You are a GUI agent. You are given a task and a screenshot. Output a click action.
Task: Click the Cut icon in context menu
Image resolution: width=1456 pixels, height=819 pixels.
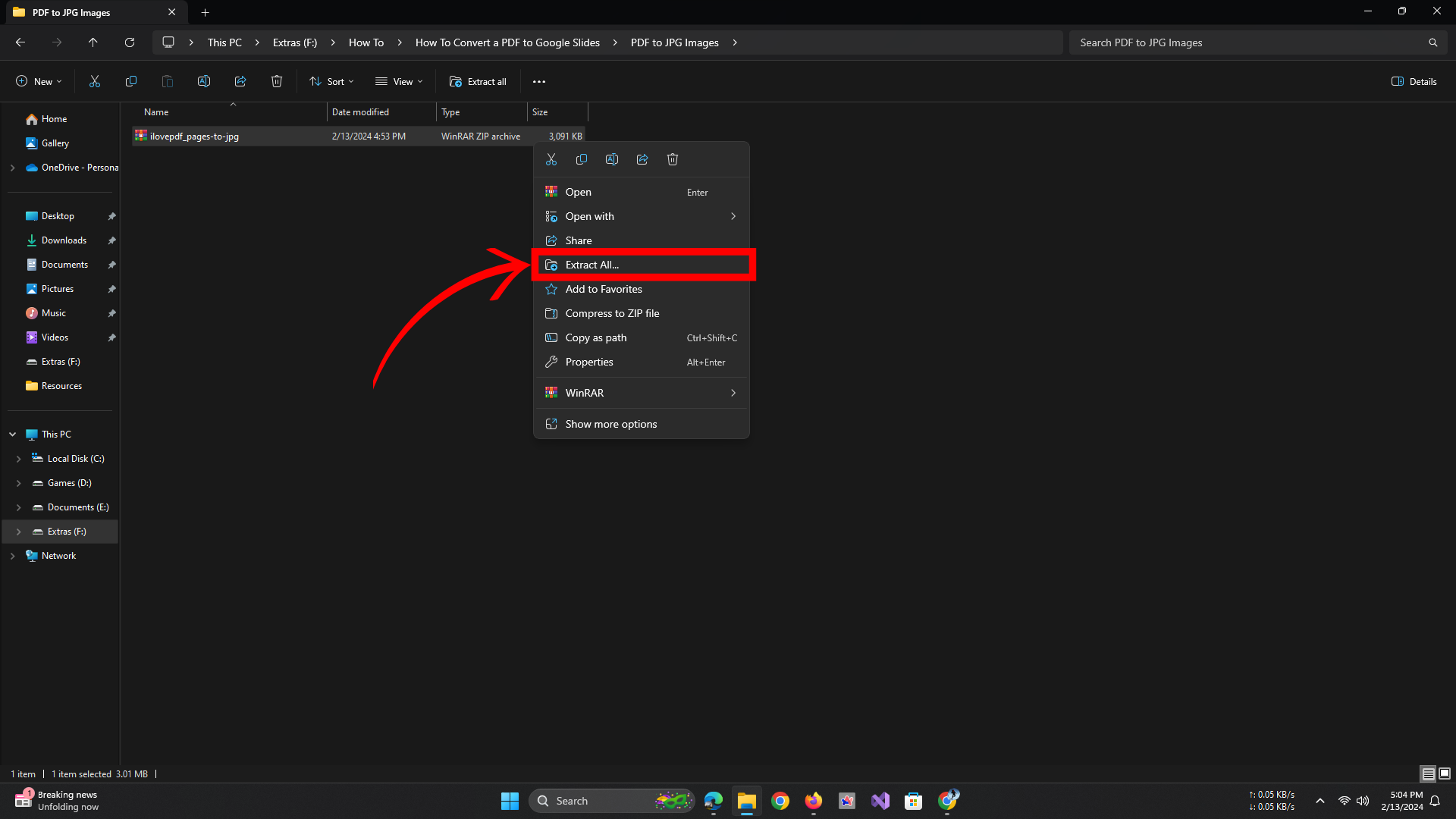pos(551,159)
